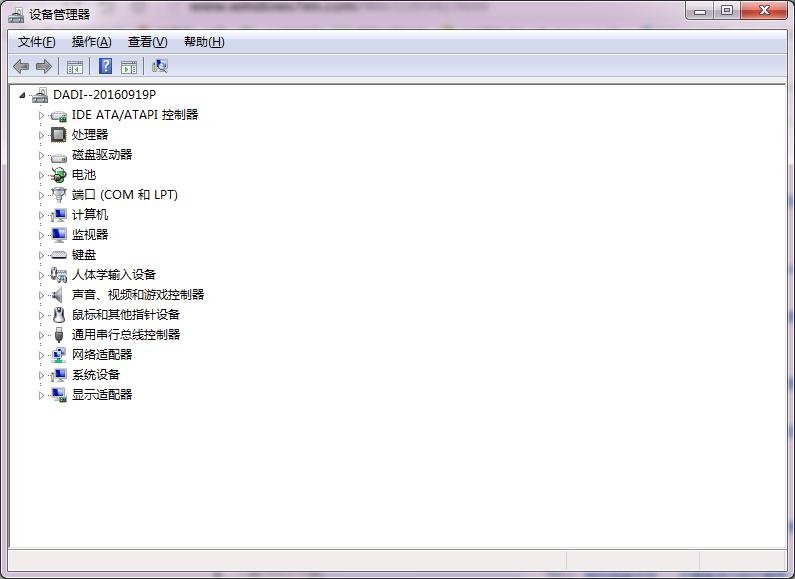Image resolution: width=795 pixels, height=579 pixels.
Task: Select the 处理器 label
Action: pyautogui.click(x=90, y=135)
